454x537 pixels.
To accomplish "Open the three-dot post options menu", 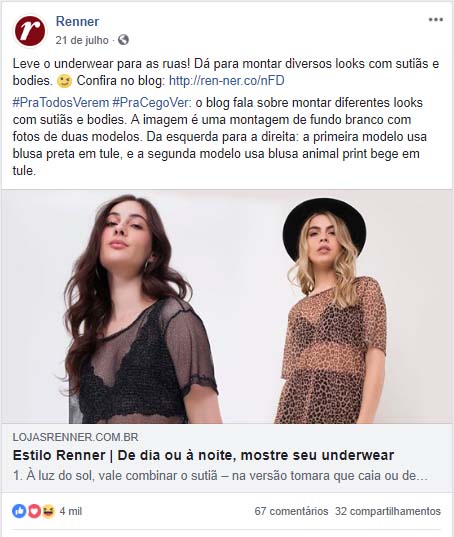I will pos(436,20).
